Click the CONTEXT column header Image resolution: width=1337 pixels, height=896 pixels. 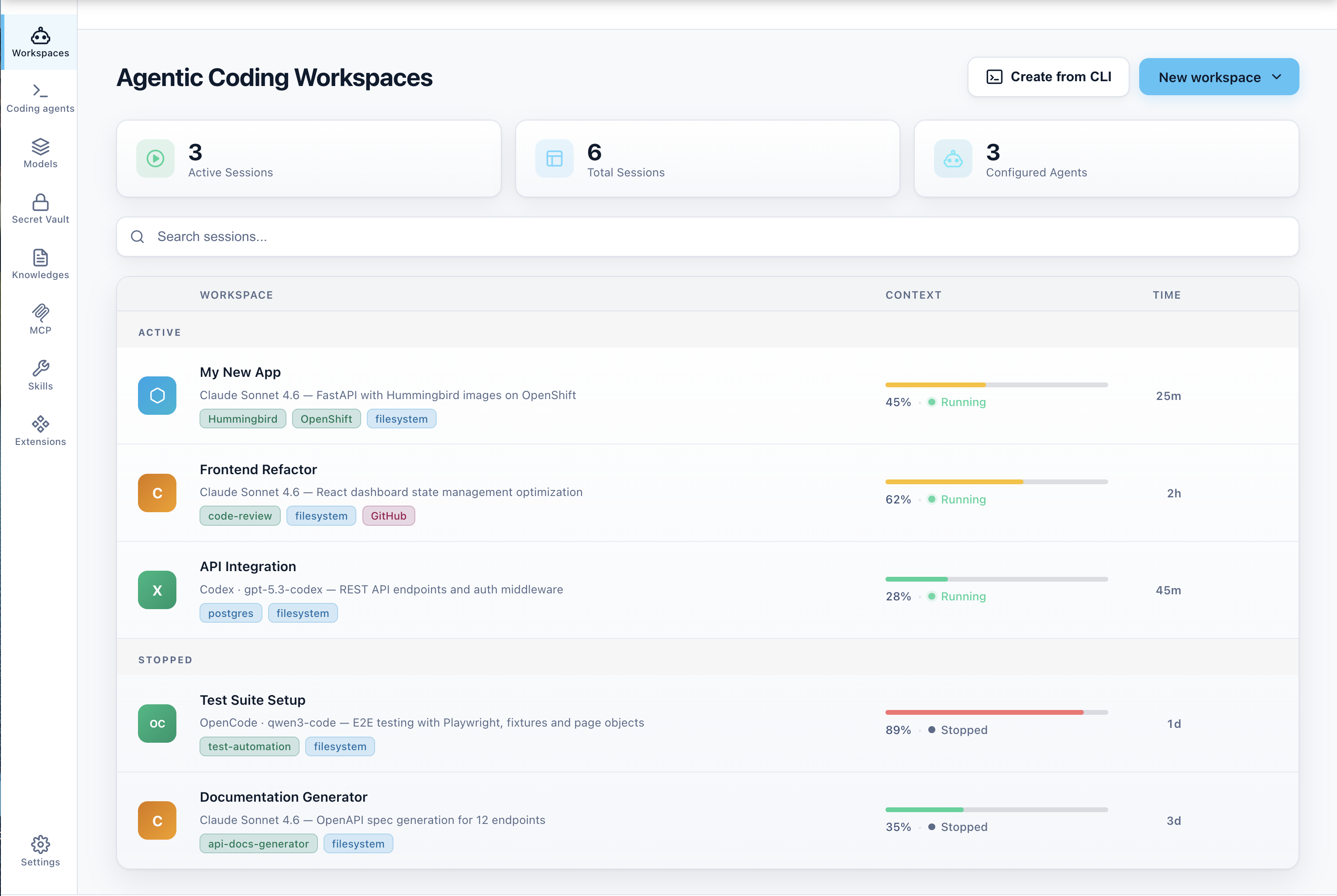point(913,295)
